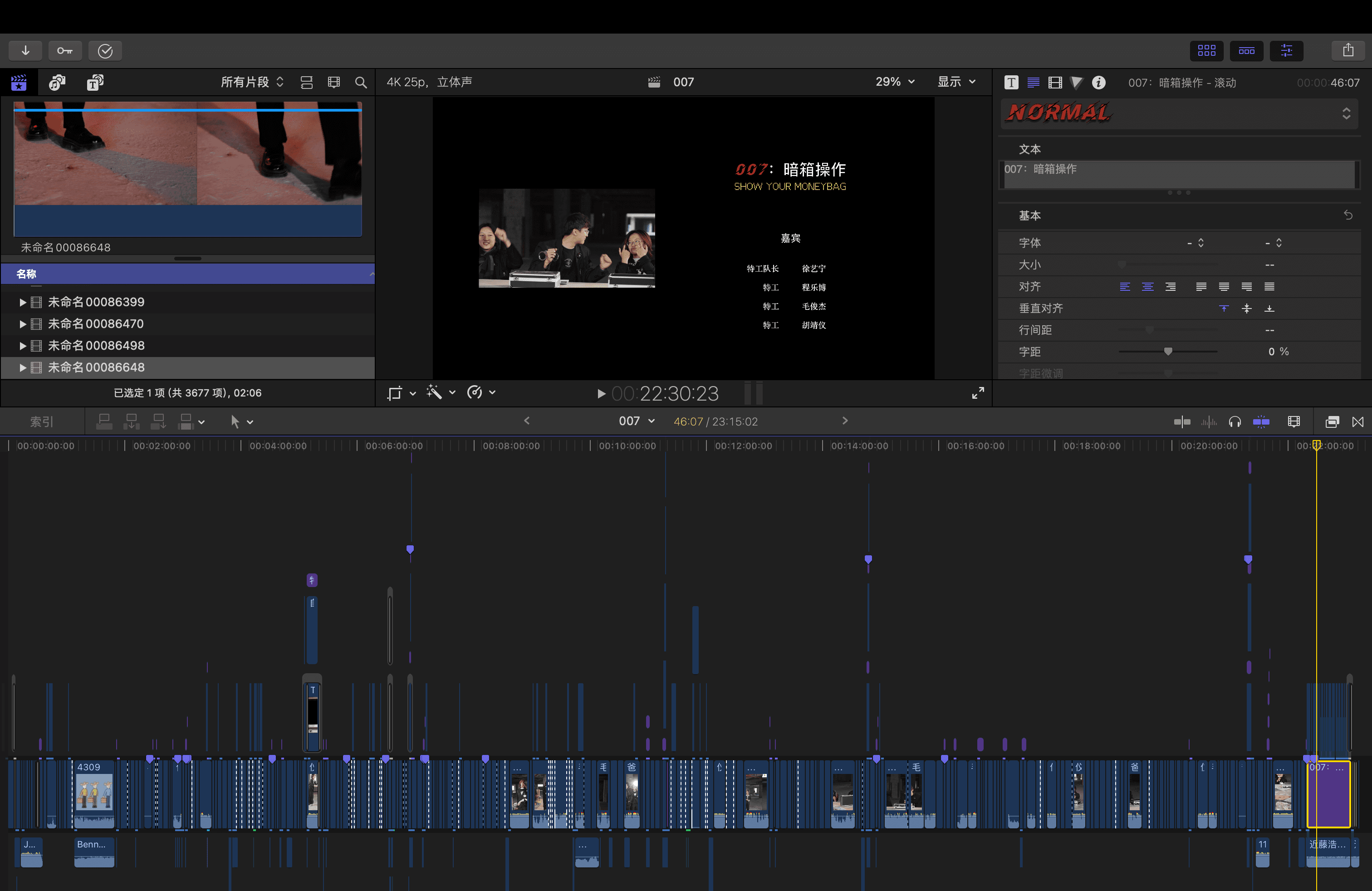
Task: Click the 索引 index button
Action: [x=41, y=422]
